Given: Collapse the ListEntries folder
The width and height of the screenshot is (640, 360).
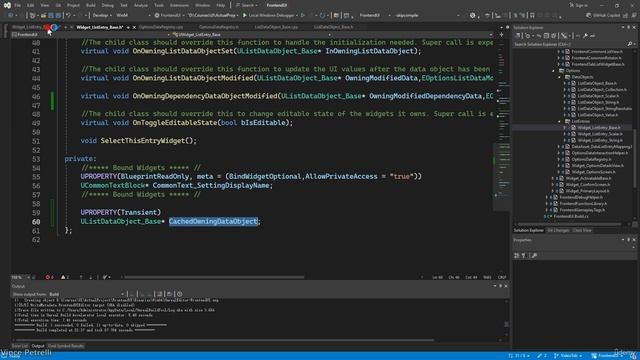Looking at the screenshot, I should [x=560, y=121].
